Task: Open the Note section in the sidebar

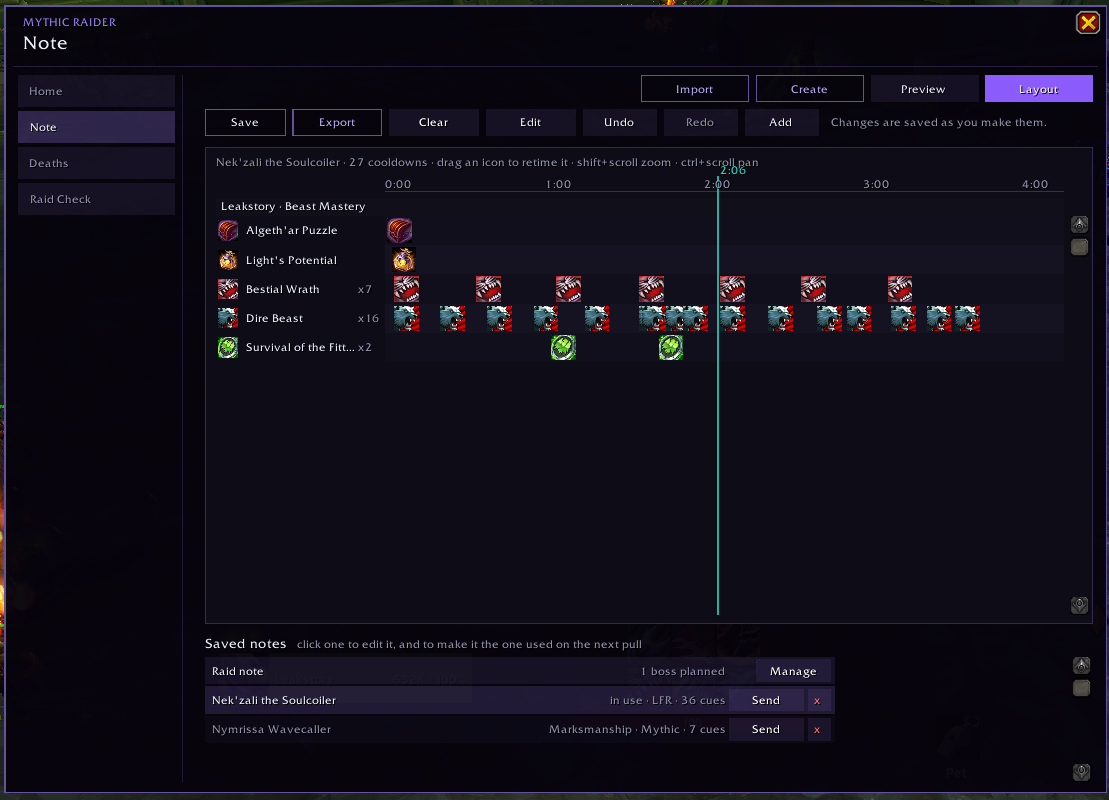Action: tap(96, 127)
